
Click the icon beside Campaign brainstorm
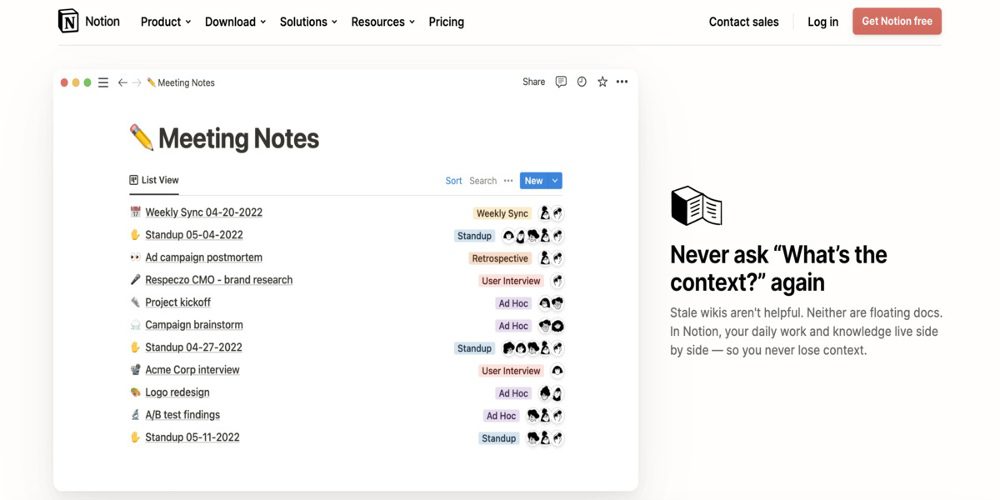[135, 325]
